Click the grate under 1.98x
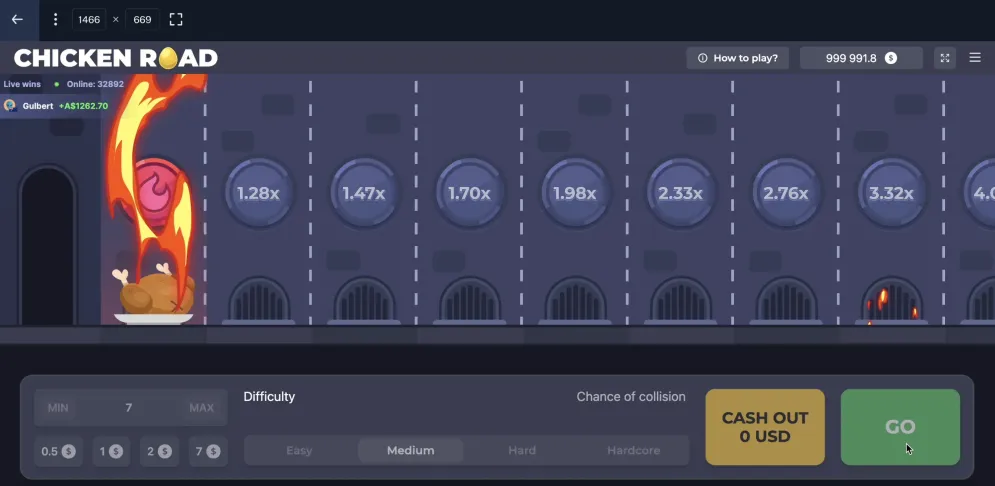995x486 pixels. pyautogui.click(x=575, y=300)
